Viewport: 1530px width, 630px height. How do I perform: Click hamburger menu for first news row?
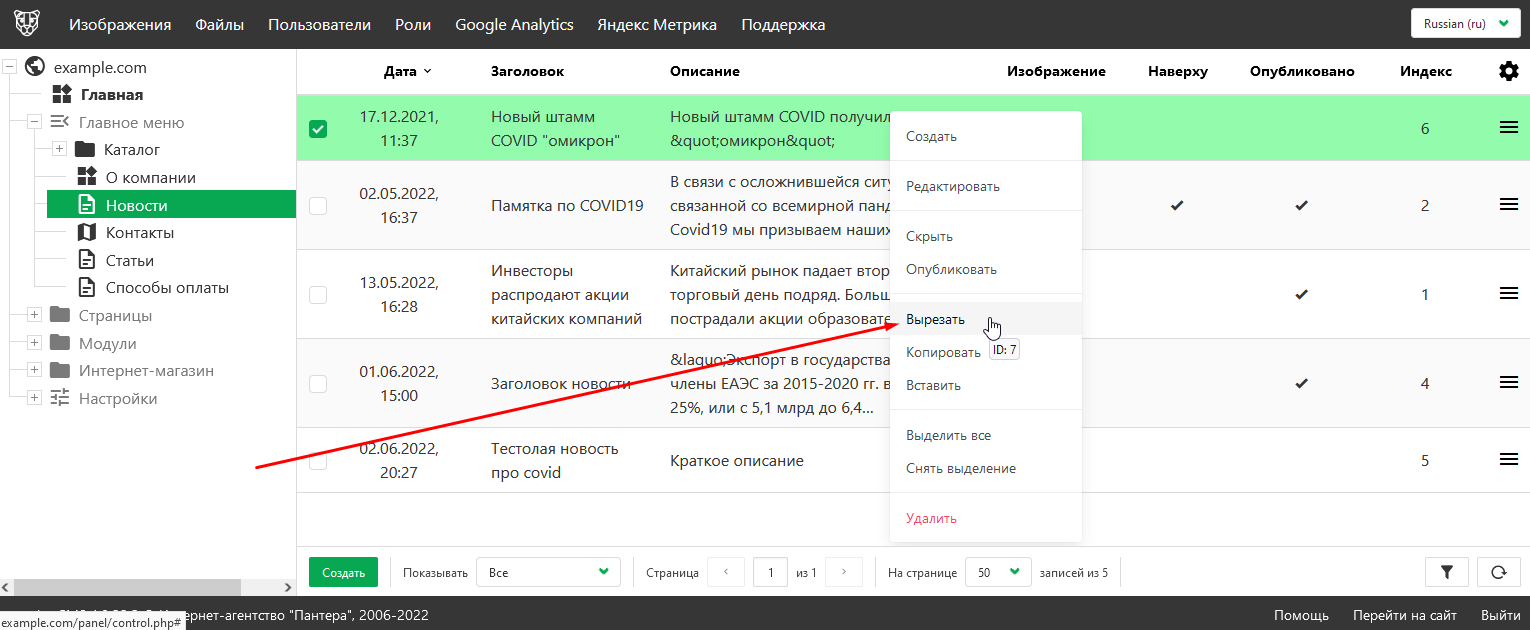pyautogui.click(x=1508, y=127)
